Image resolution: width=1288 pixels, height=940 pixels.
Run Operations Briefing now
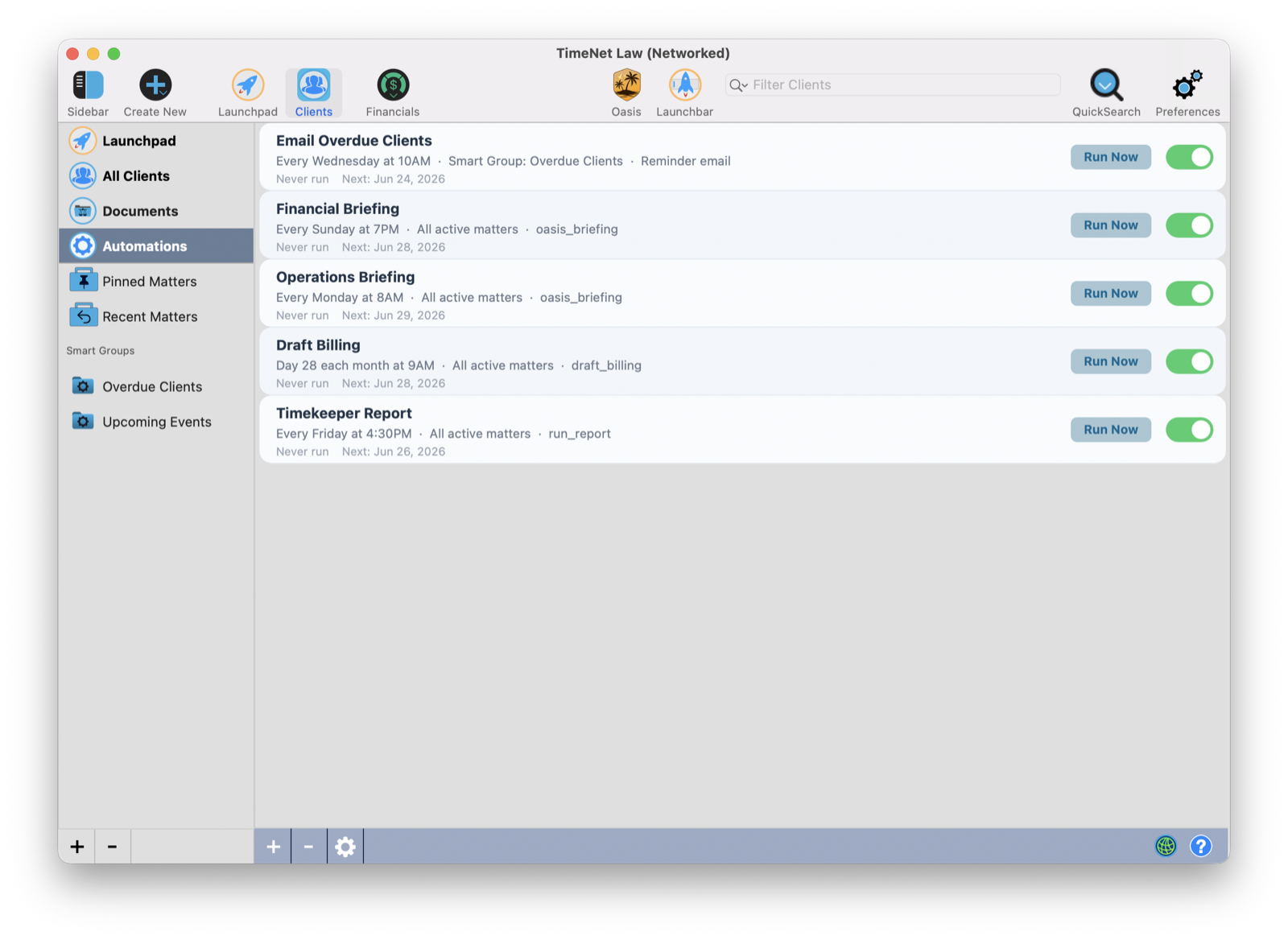pyautogui.click(x=1110, y=293)
